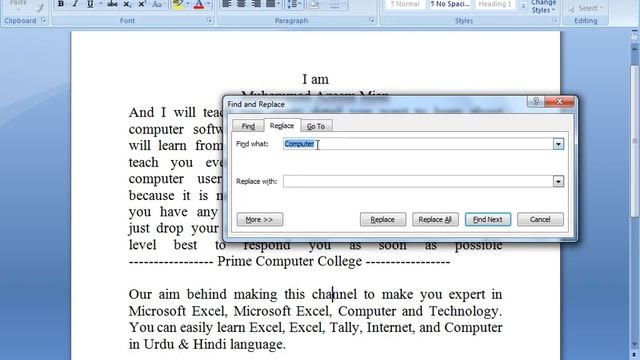
Task: Click the More >> button
Action: 260,220
